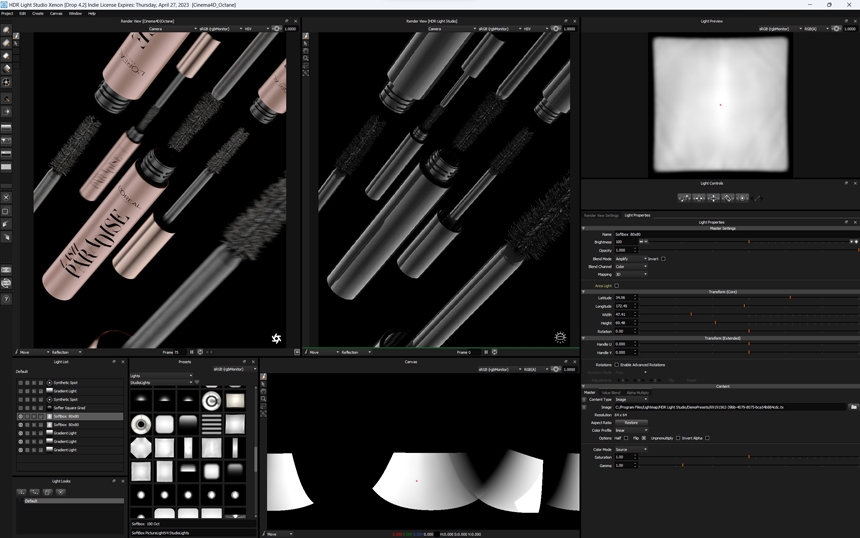Click the first button in the Light Looks toolbar
Image resolution: width=860 pixels, height=538 pixels.
click(x=21, y=492)
